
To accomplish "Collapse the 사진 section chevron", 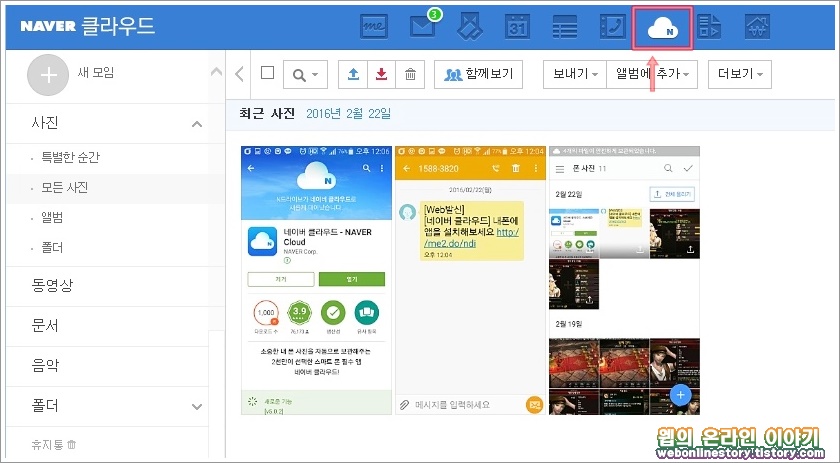I will [197, 124].
